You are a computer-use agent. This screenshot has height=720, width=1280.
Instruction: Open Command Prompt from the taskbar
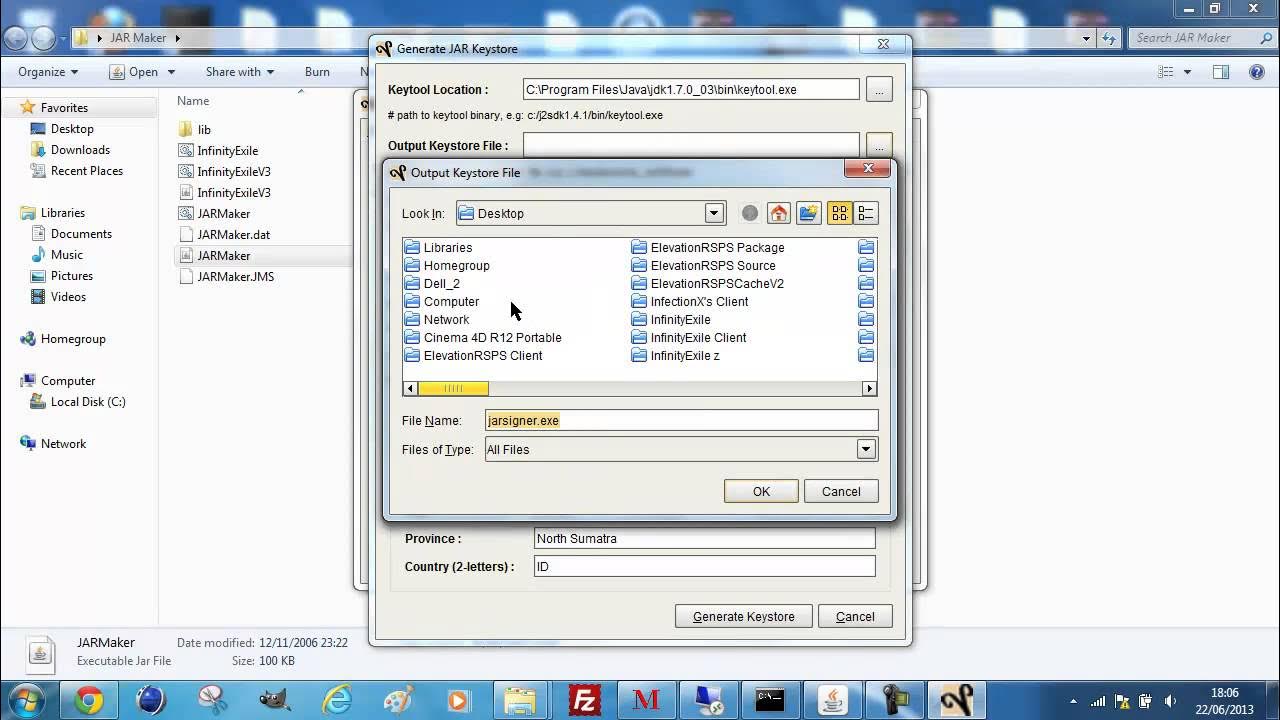click(769, 700)
